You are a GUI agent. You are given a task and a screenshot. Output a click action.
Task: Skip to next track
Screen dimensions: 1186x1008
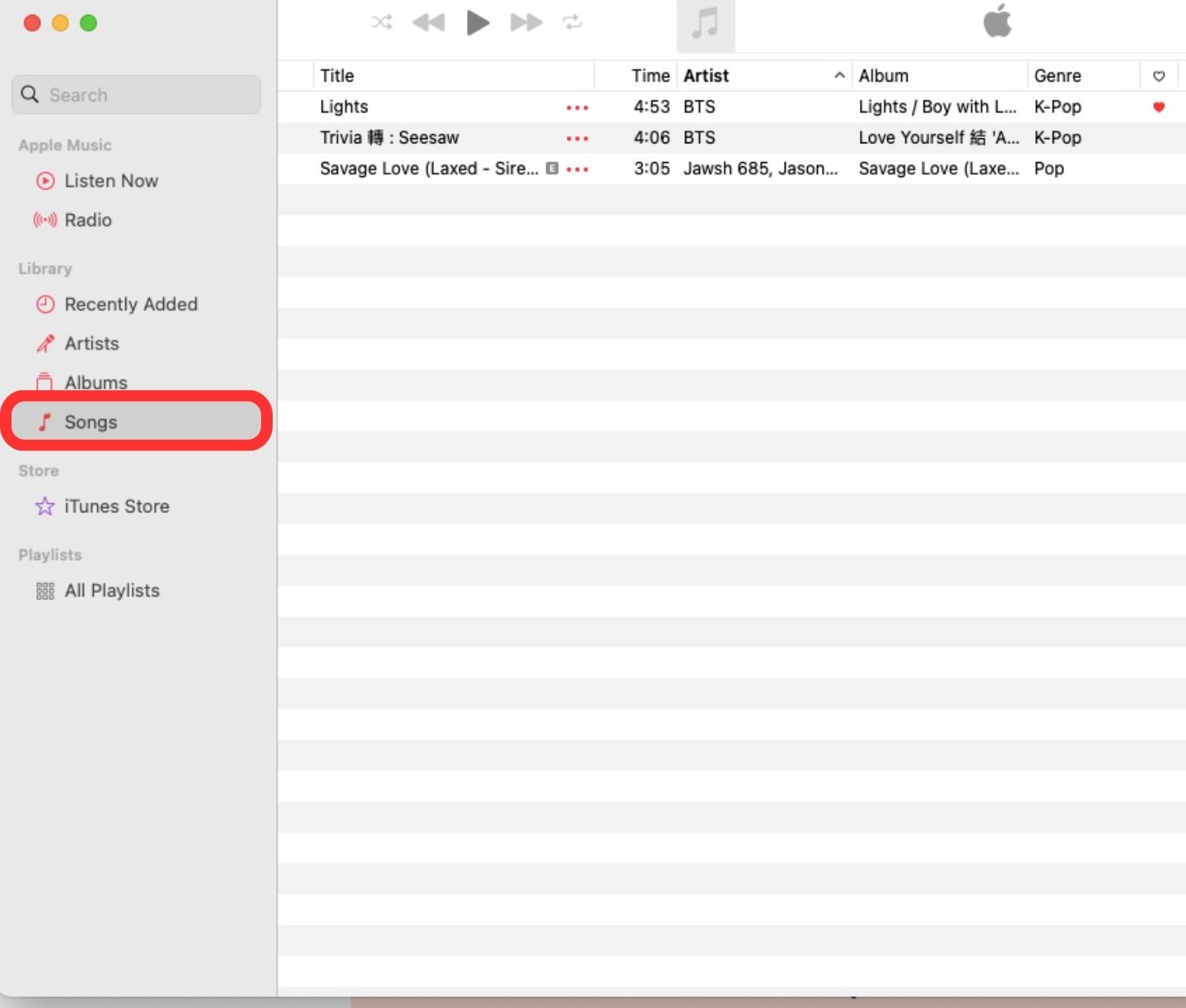point(526,22)
